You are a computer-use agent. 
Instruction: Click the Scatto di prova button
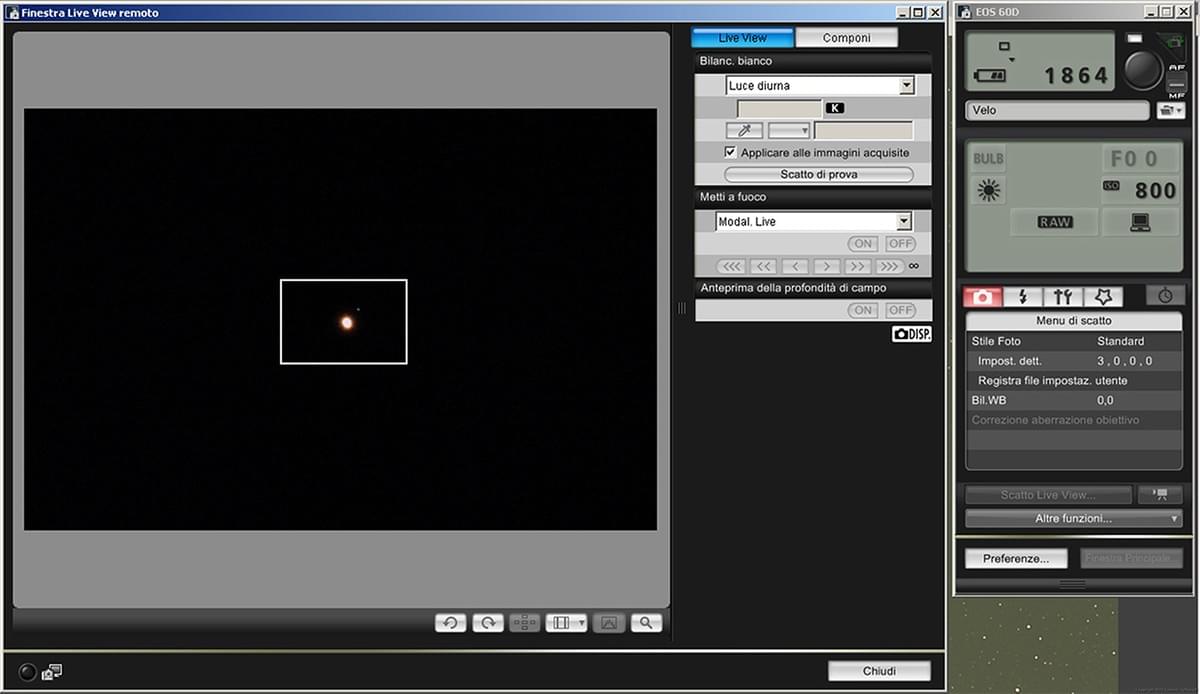[819, 175]
